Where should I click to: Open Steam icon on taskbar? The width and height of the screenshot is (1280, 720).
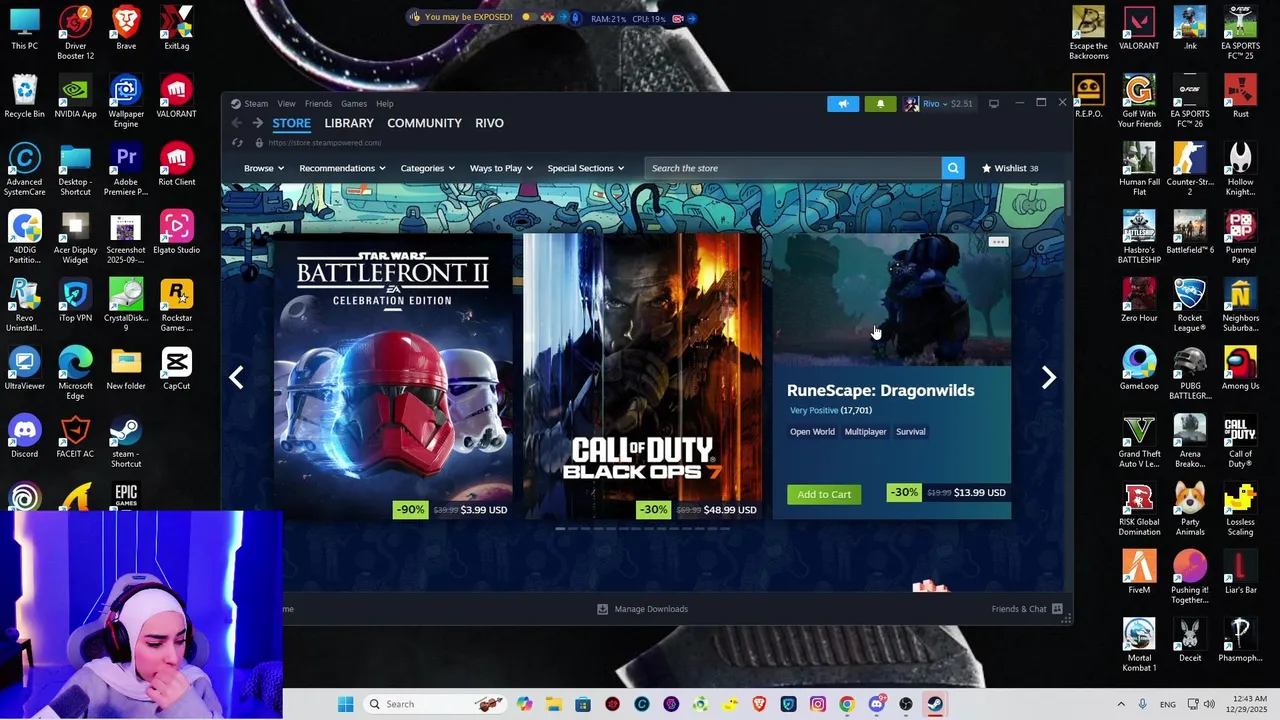tap(935, 704)
